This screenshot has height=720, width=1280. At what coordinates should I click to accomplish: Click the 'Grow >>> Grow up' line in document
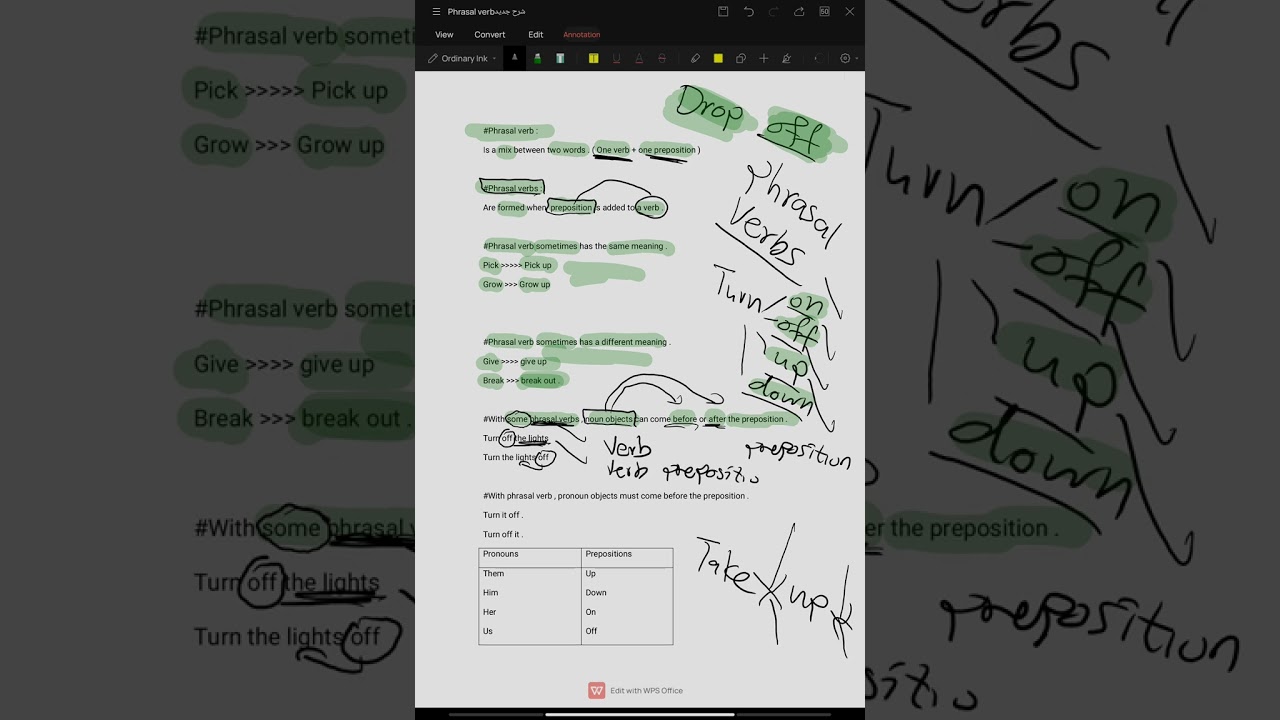[517, 284]
